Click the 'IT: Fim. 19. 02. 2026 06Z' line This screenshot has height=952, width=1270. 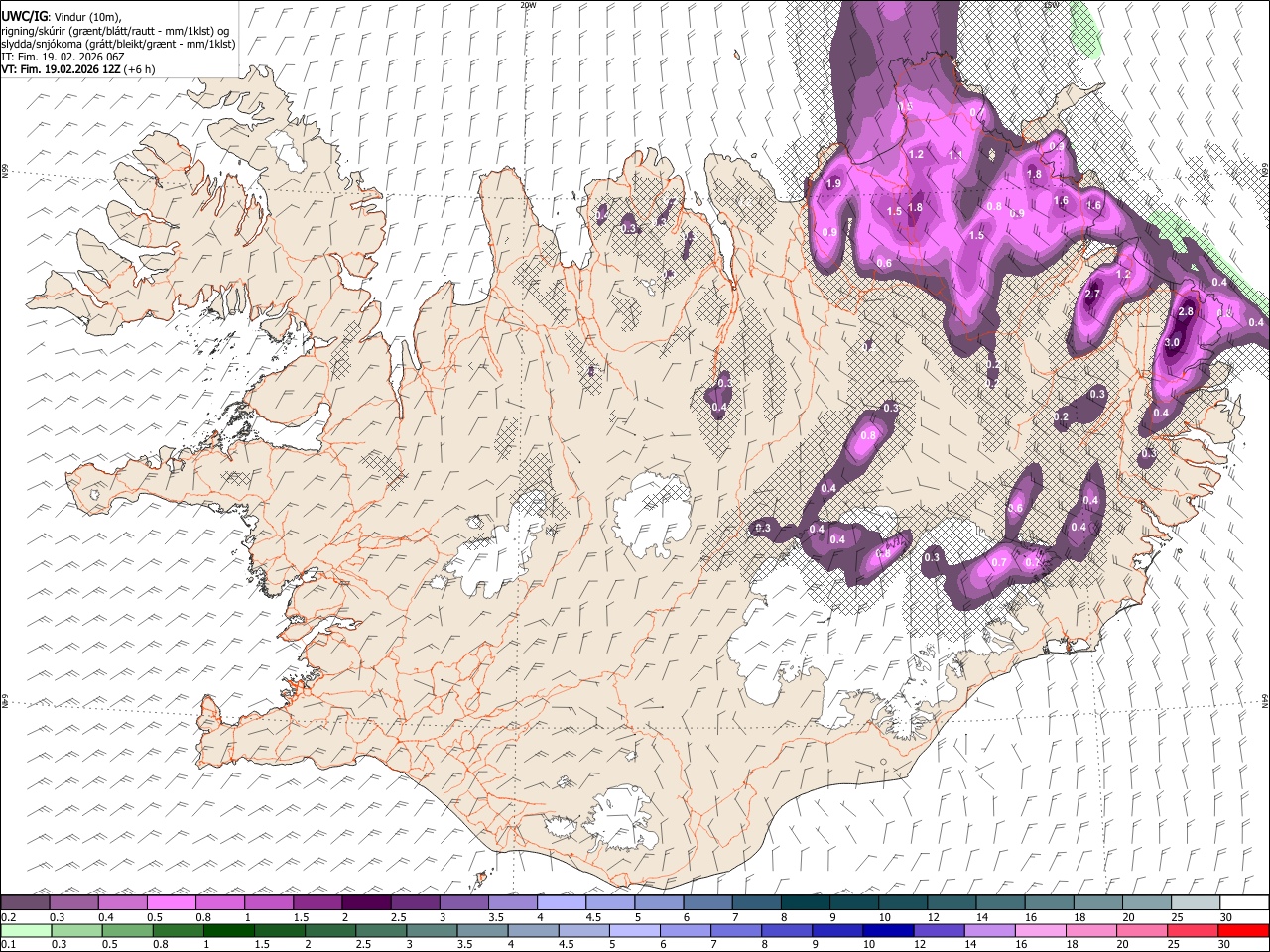coord(63,57)
